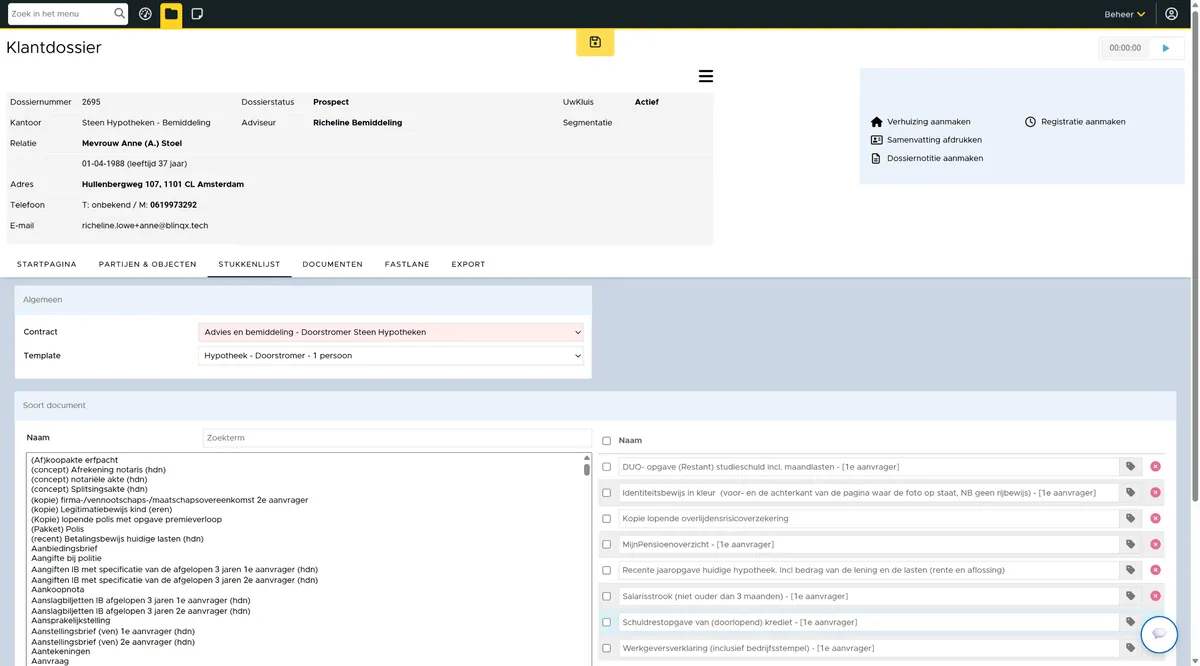Check the Identiteitsbewijs in kleur checkbox
The image size is (1200, 666).
[x=607, y=493]
